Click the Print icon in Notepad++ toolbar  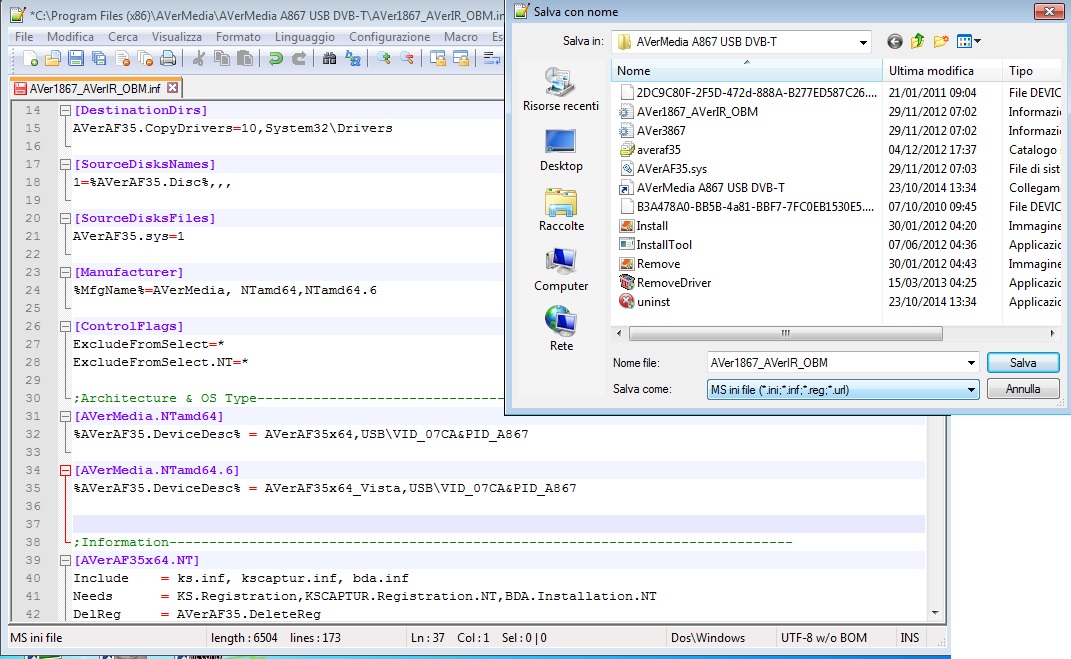pos(168,59)
